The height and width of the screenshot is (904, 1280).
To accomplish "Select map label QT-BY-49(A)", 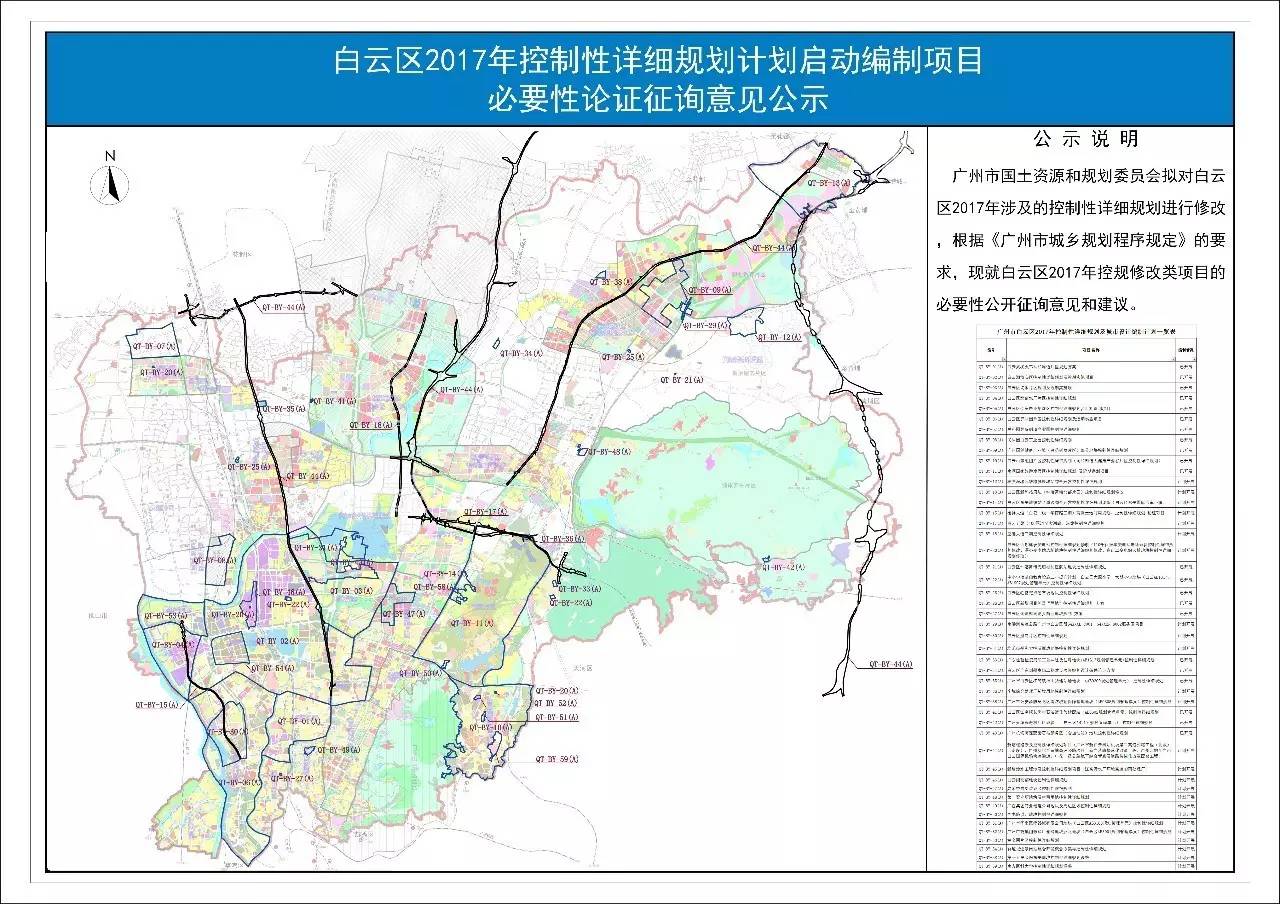I will [x=337, y=750].
